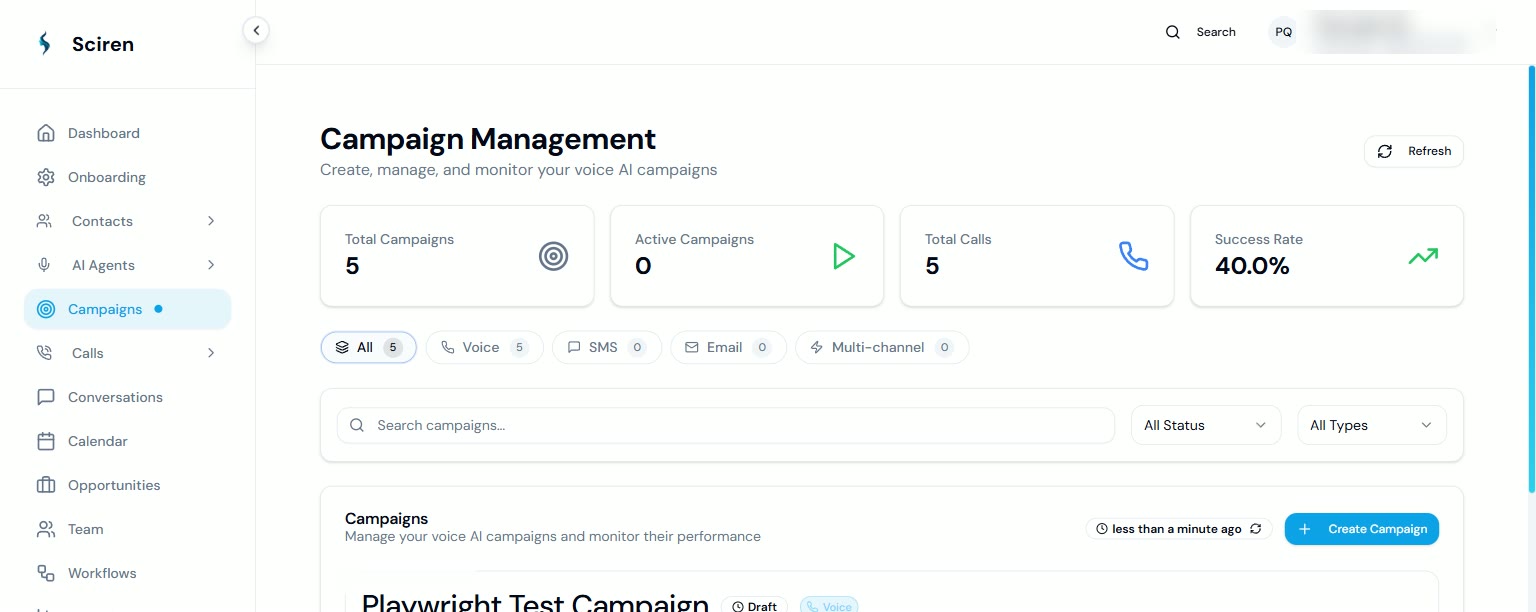The image size is (1536, 612).
Task: Open Conversations page in sidebar
Action: point(128,397)
